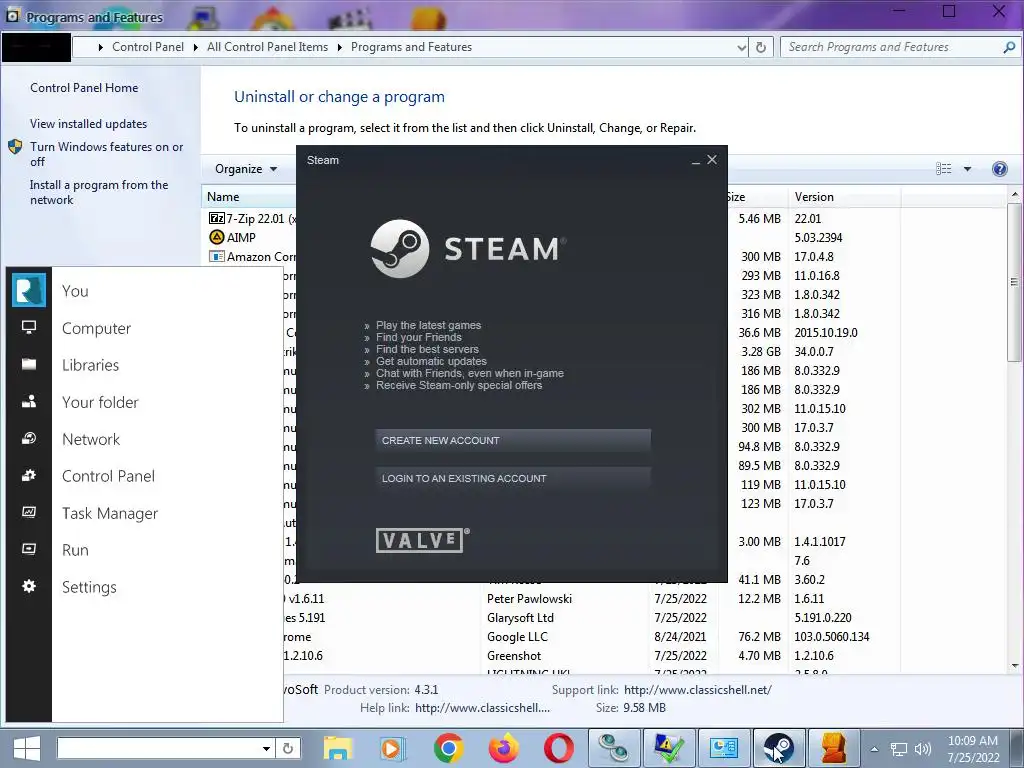Screen dimensions: 1024x768
Task: Click the Your folder user icon
Action: (x=29, y=402)
